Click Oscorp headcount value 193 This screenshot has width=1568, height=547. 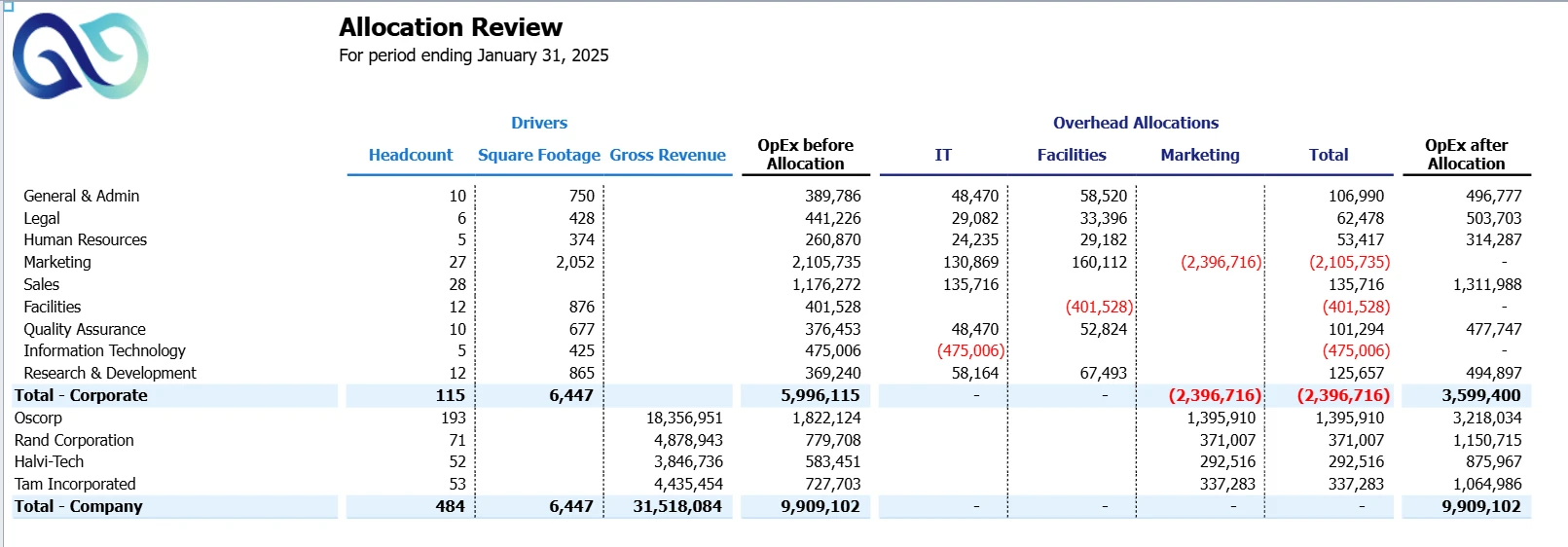[x=454, y=418]
